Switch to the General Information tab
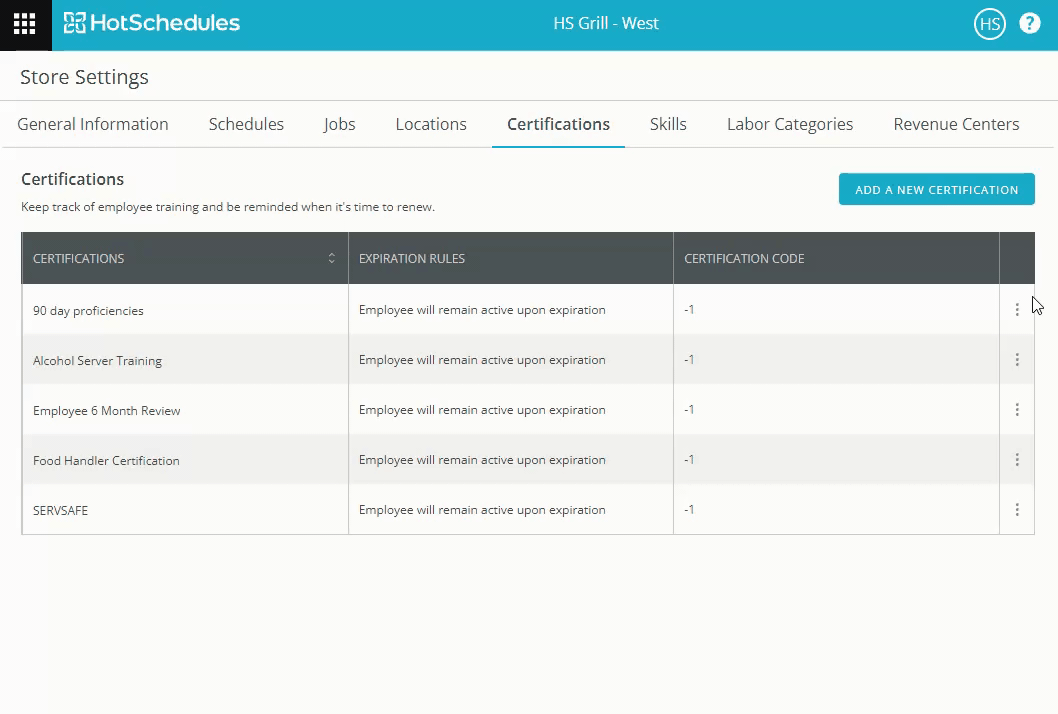The image size is (1058, 714). [x=93, y=124]
